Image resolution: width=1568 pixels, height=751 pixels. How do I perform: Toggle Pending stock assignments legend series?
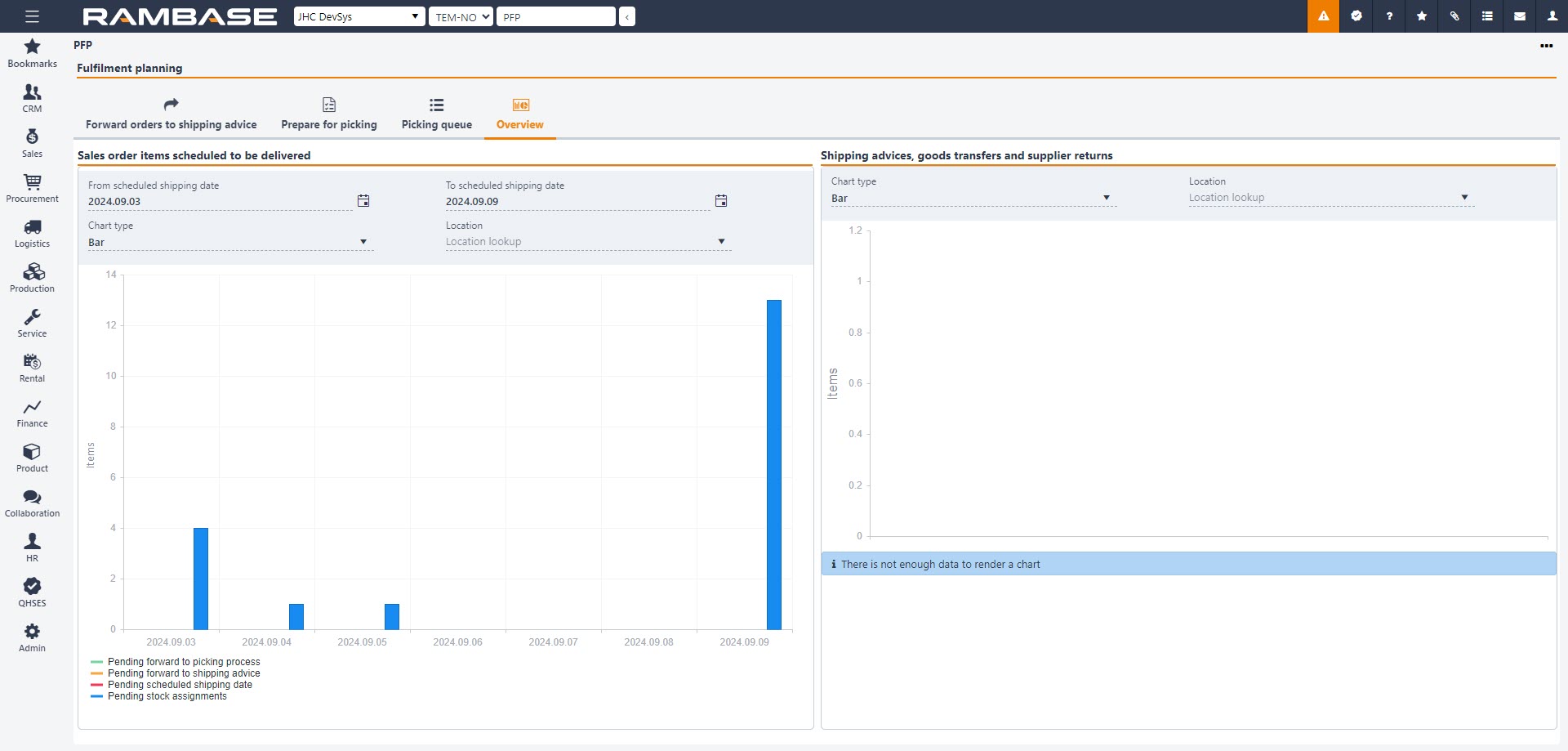pos(167,696)
